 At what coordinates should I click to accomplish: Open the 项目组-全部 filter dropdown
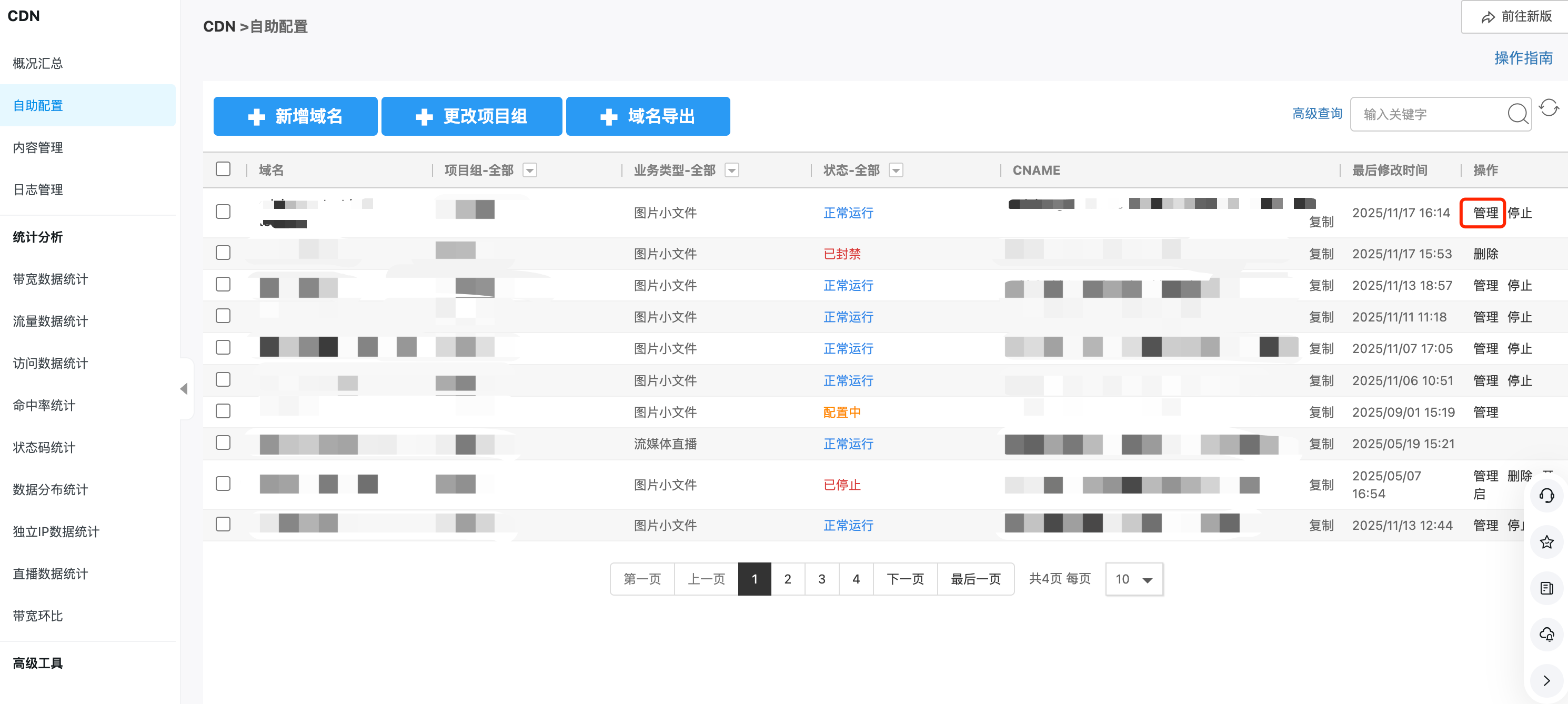click(x=529, y=170)
